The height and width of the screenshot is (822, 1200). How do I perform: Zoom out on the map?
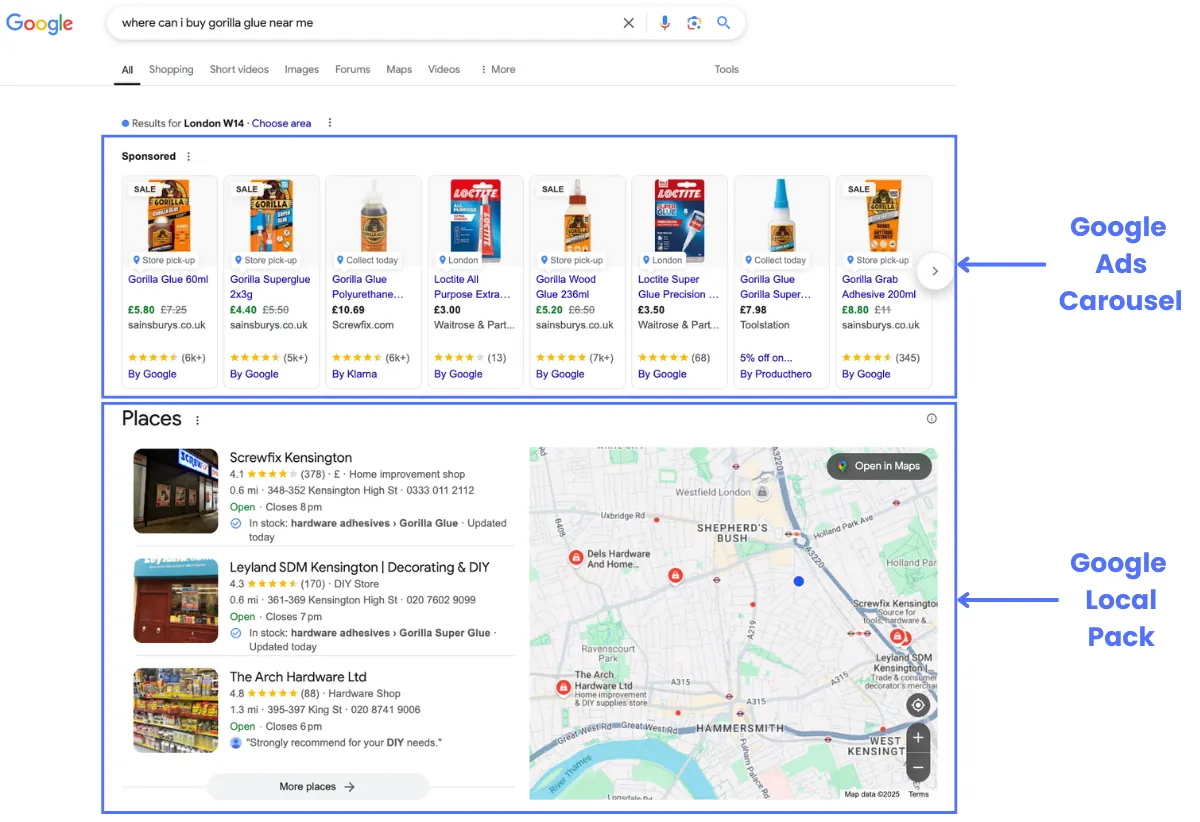point(918,767)
